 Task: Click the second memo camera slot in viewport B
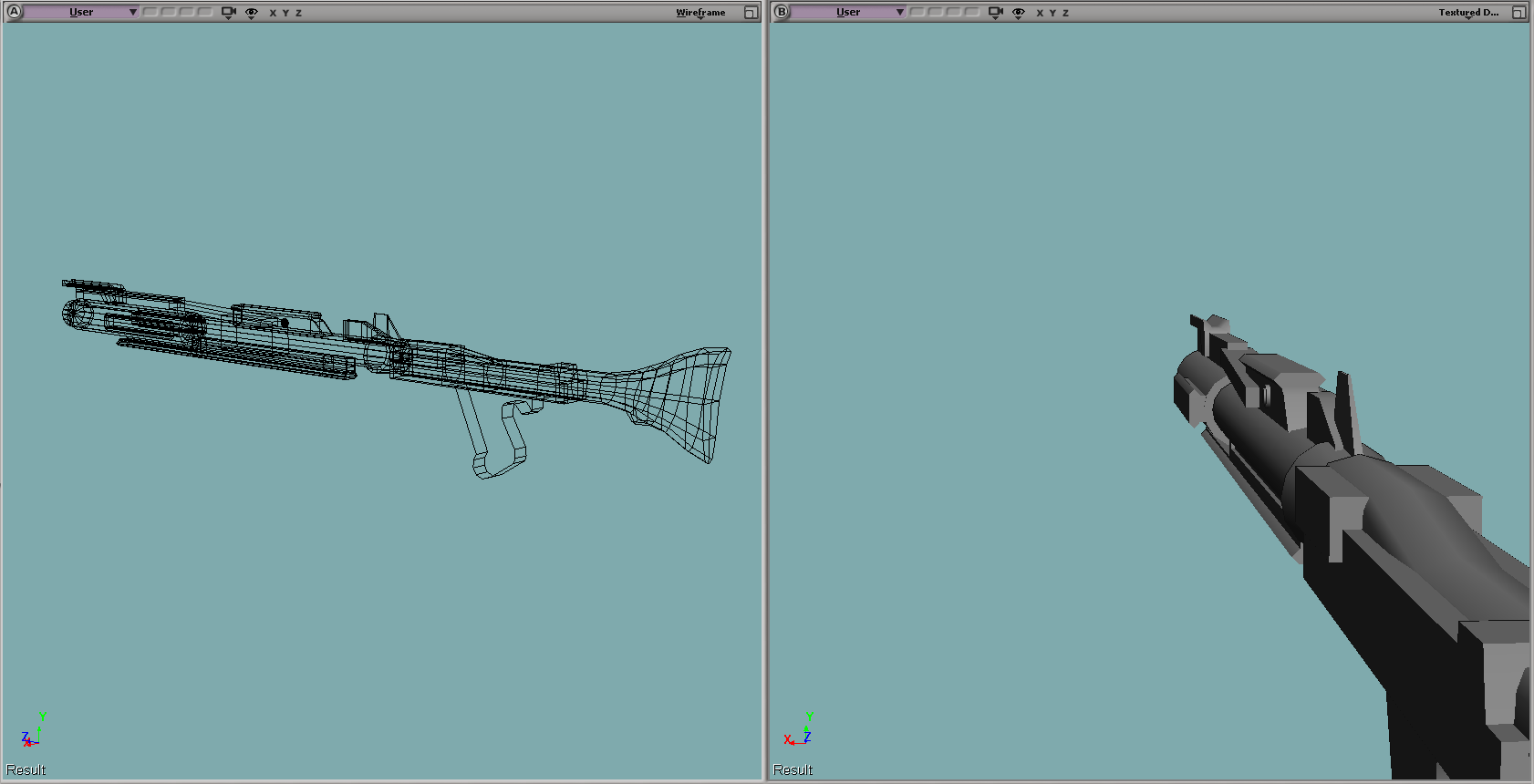pos(936,12)
